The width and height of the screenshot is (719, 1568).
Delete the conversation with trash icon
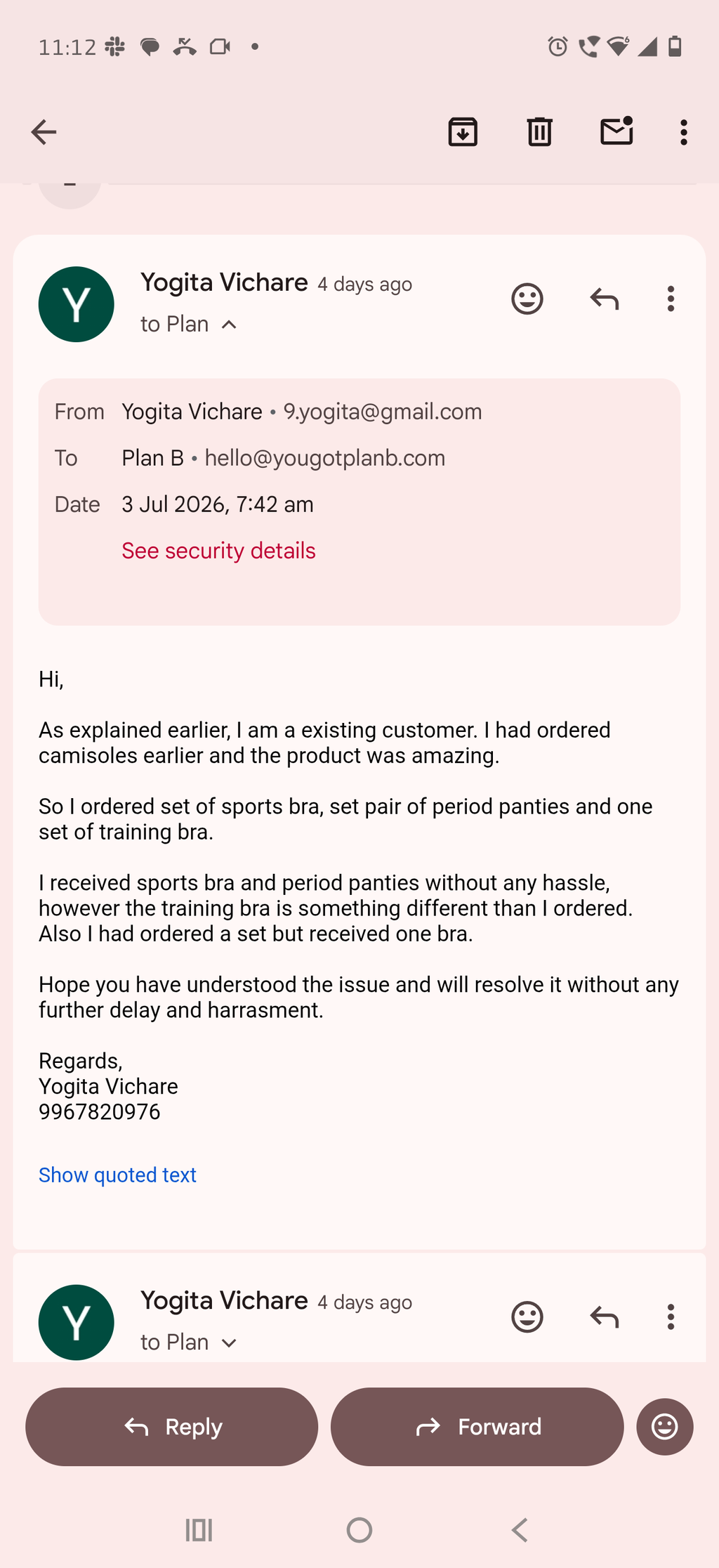[x=539, y=132]
